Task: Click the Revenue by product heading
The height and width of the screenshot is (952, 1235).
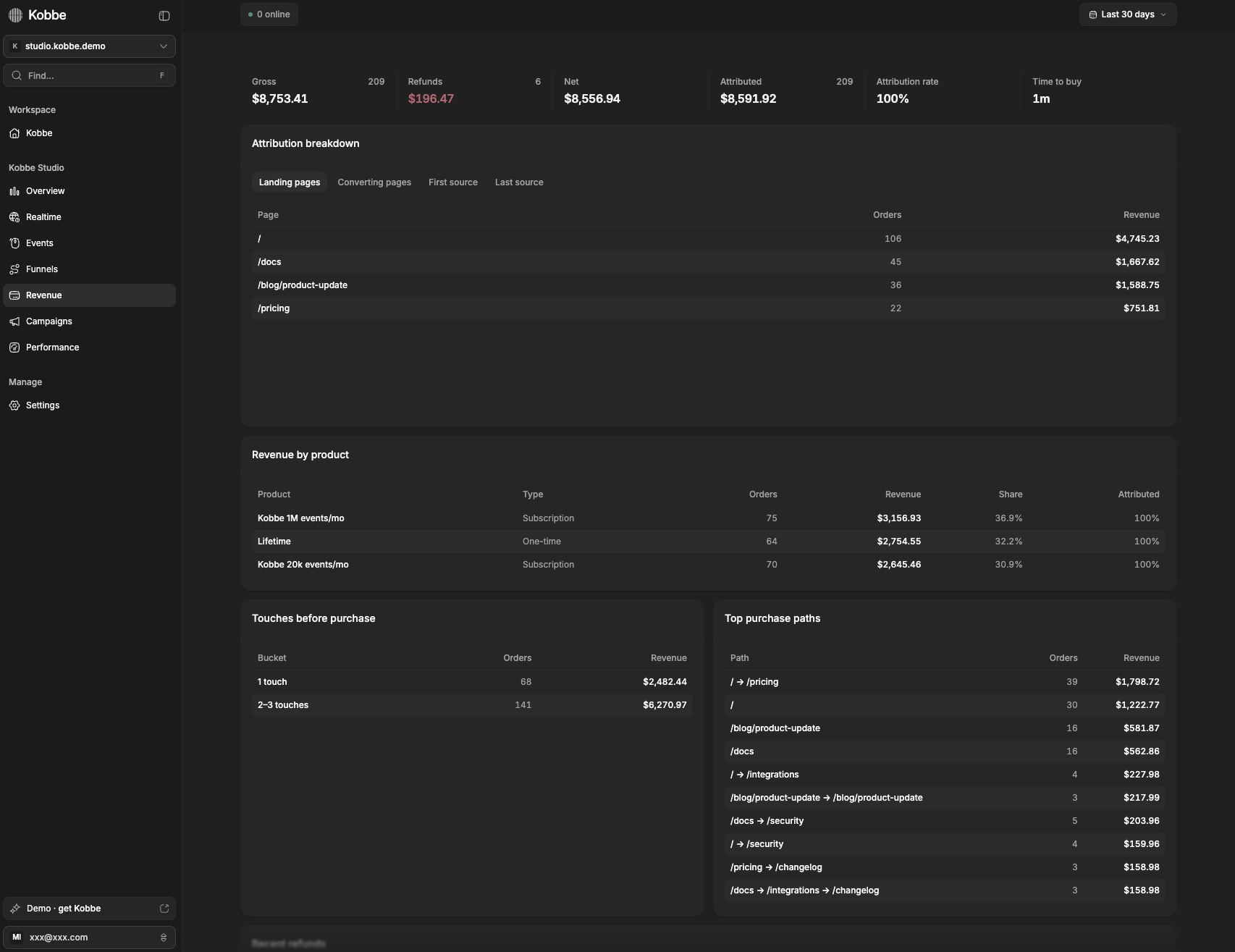Action: coord(300,455)
